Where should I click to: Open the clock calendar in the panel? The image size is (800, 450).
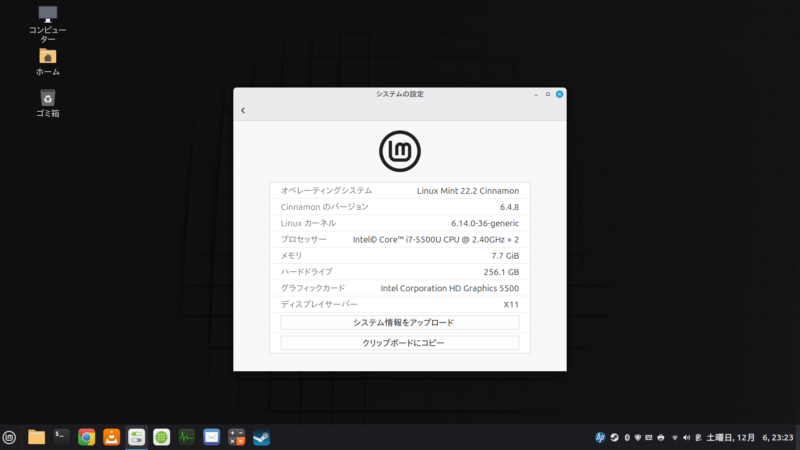tap(750, 437)
